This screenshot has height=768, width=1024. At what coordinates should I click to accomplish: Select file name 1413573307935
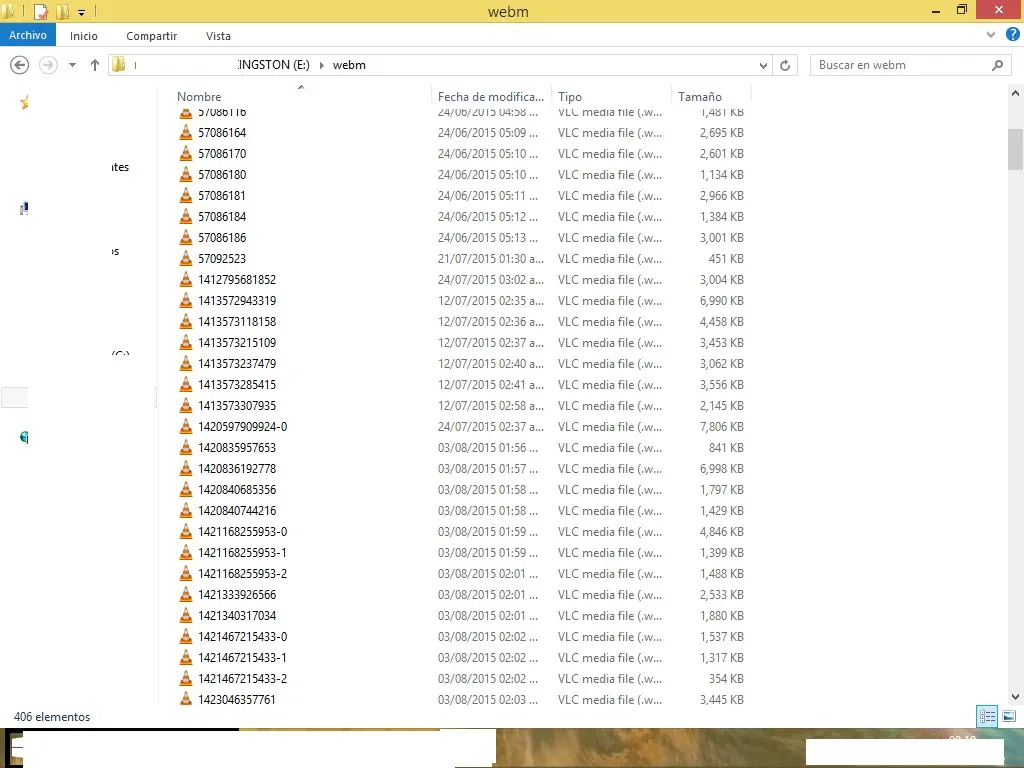[237, 406]
